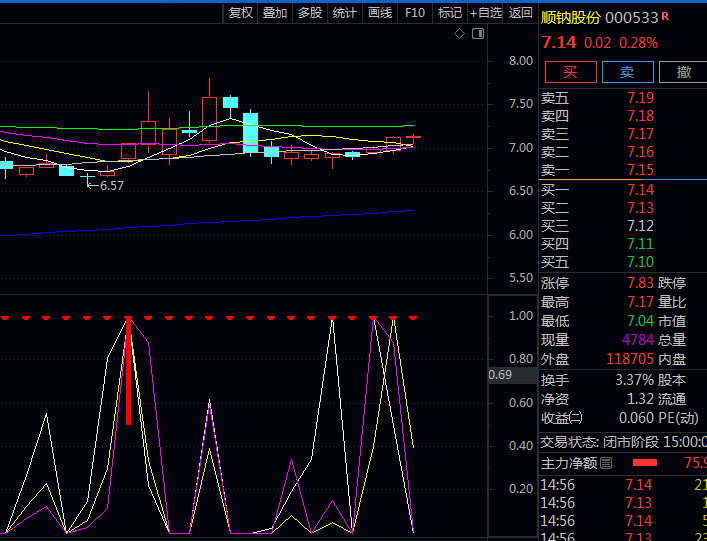Select 卖五 price 7.19
This screenshot has height=541, width=707.
(641, 98)
